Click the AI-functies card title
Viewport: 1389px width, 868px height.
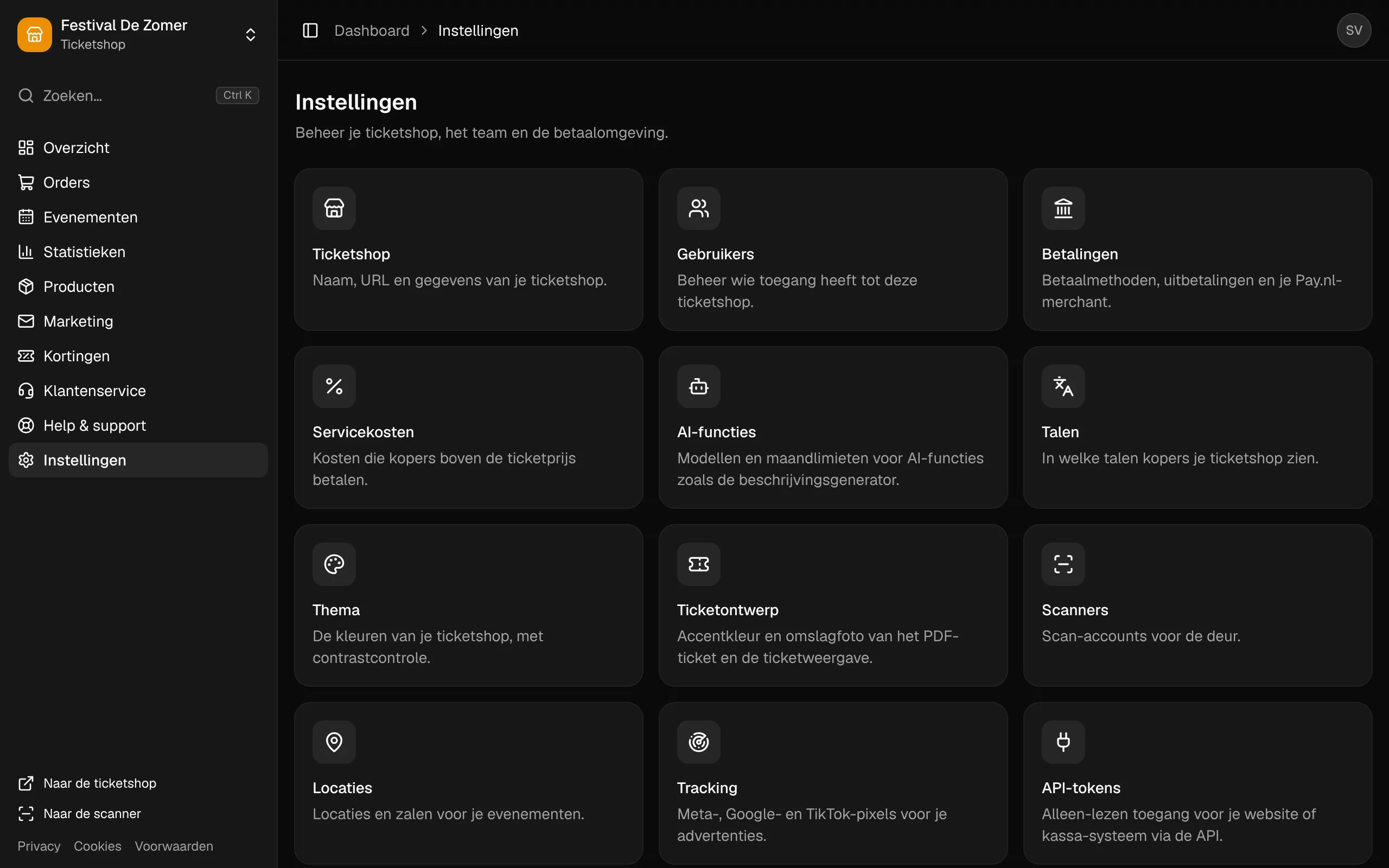716,432
